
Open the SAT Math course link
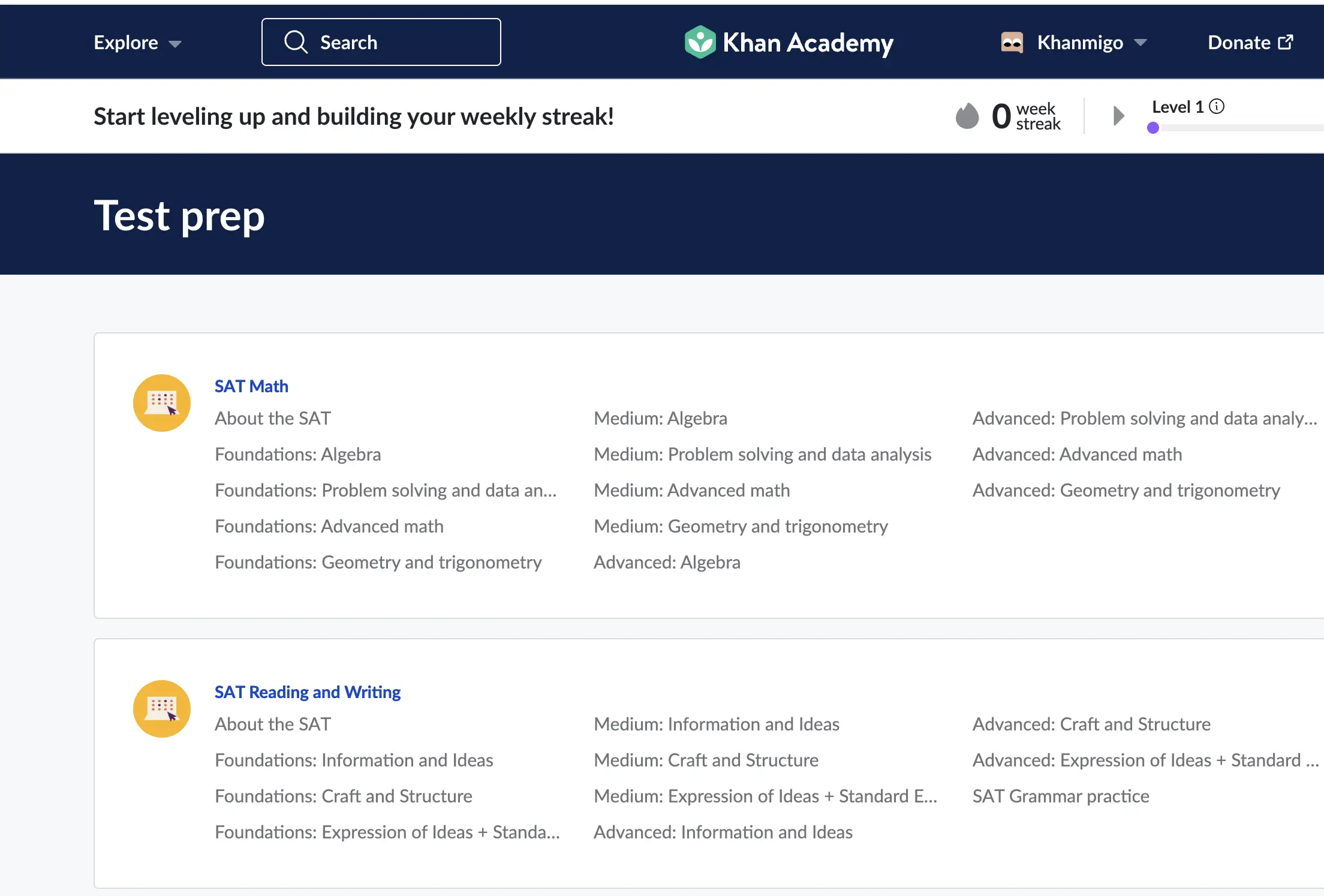point(251,386)
